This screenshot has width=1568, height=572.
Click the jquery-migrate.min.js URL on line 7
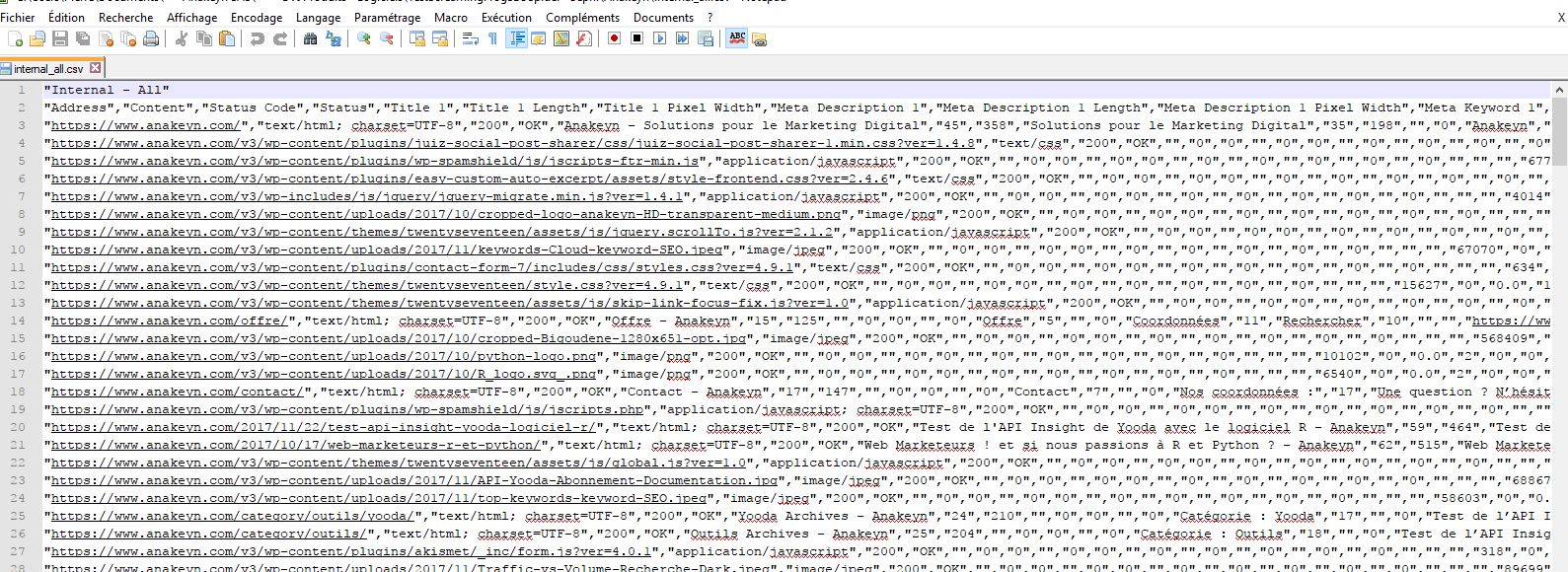(x=367, y=196)
